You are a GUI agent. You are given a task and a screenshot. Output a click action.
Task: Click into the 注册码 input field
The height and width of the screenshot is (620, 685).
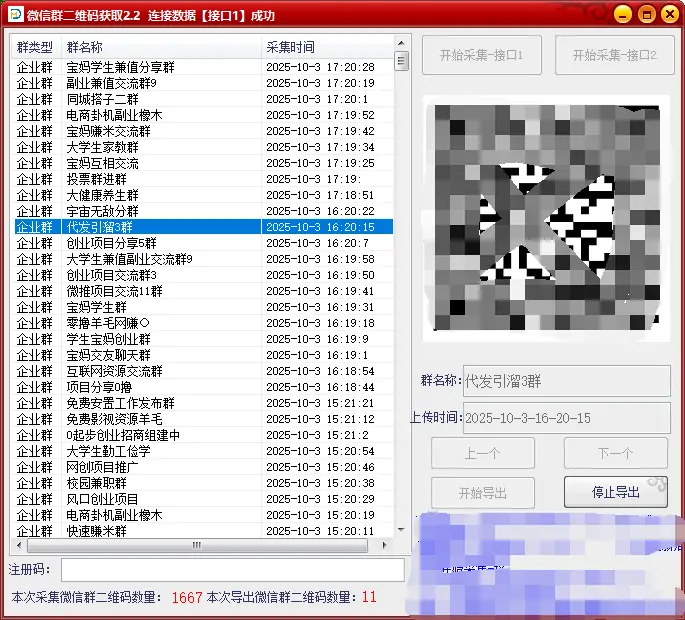[232, 570]
